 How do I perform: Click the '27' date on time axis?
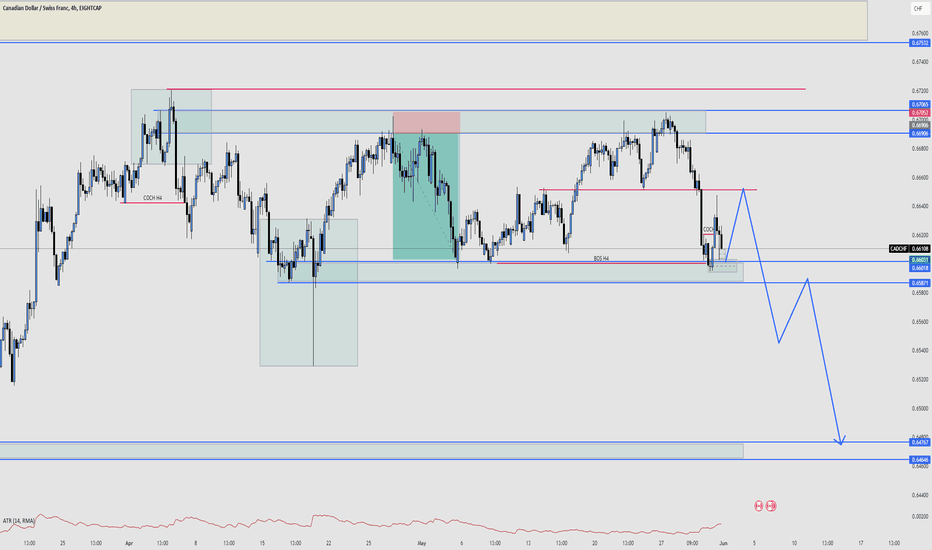[x=661, y=543]
